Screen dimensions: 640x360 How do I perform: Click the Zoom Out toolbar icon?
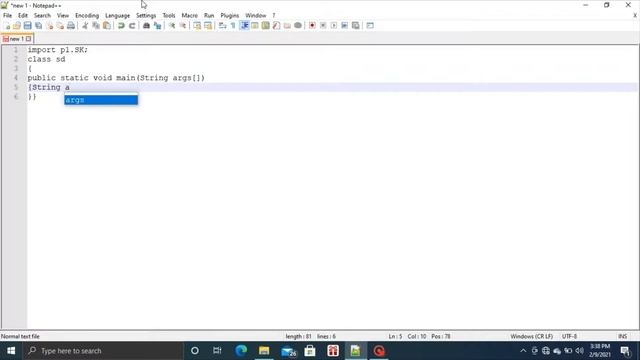pyautogui.click(x=182, y=26)
